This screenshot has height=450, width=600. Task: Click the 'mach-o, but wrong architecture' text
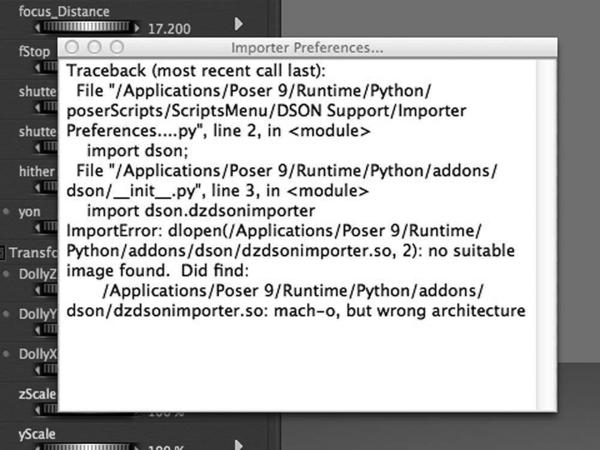(x=399, y=311)
